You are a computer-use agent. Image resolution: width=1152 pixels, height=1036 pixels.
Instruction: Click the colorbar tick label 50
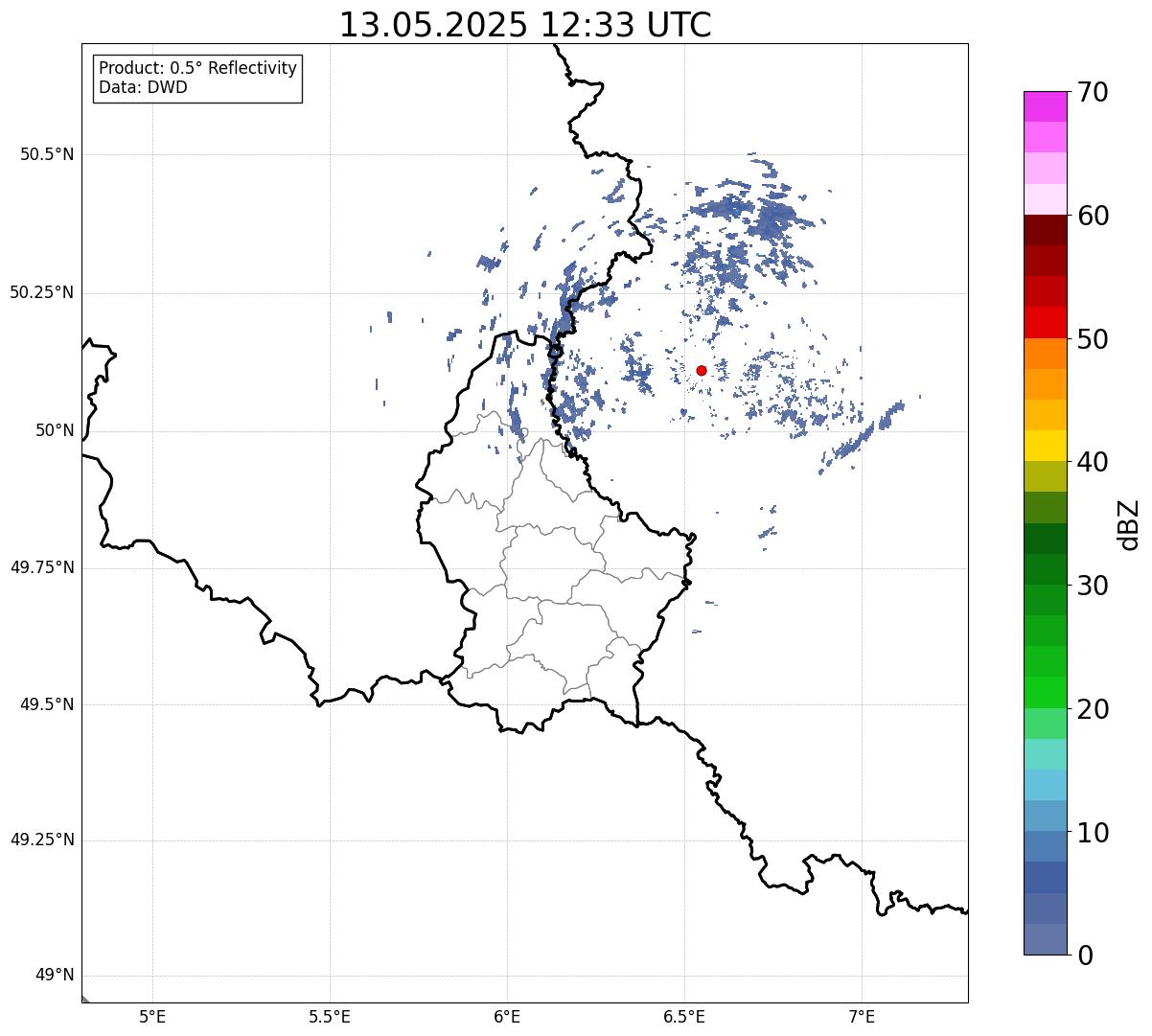(x=1093, y=339)
